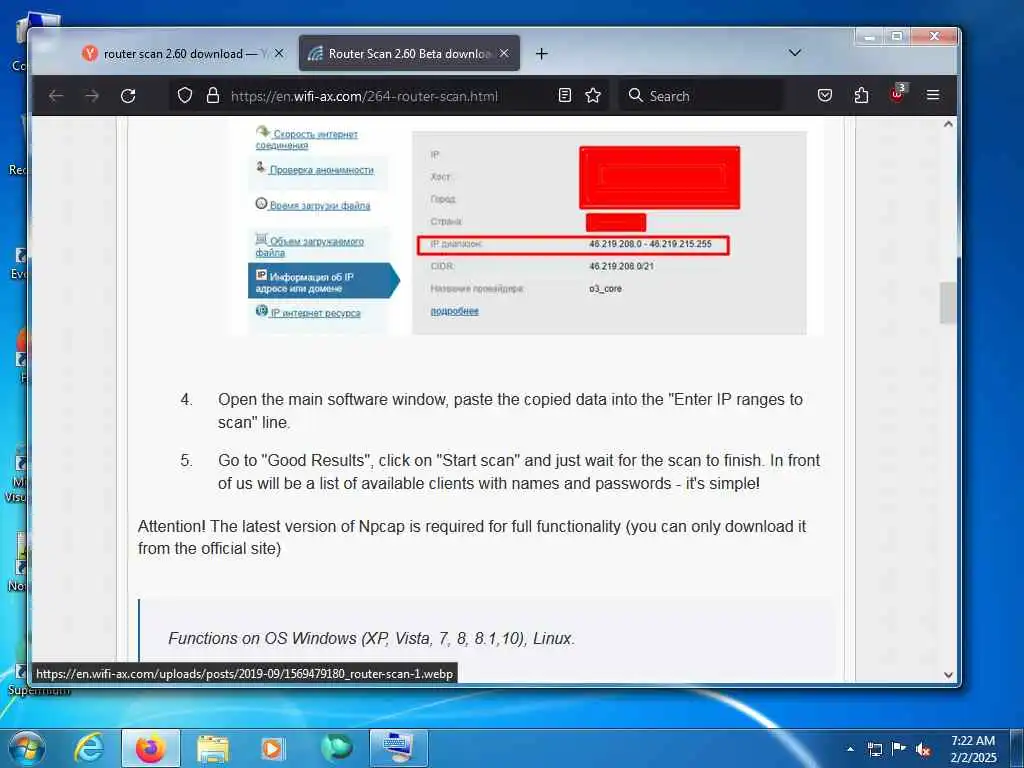
Task: Open the Pocket save icon
Action: coord(825,96)
